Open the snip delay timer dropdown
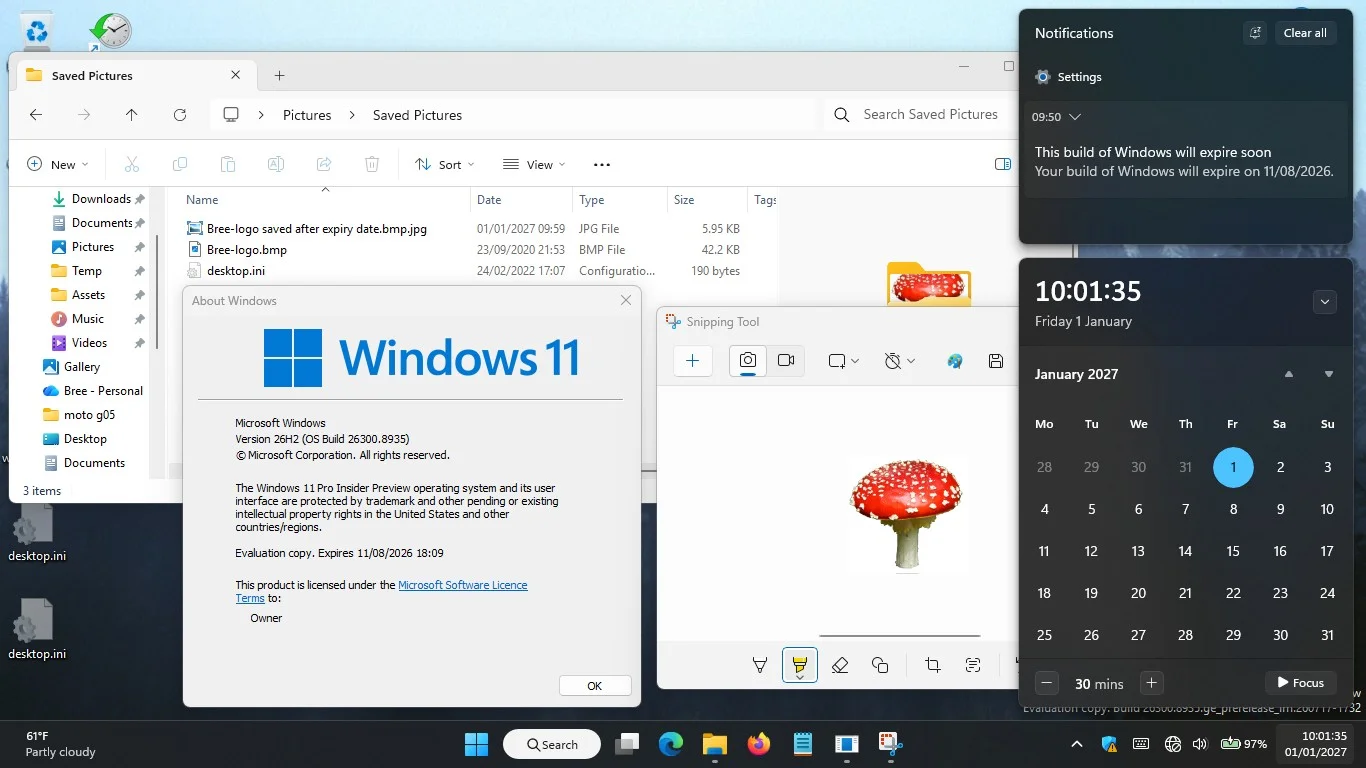The width and height of the screenshot is (1366, 768). pos(899,361)
